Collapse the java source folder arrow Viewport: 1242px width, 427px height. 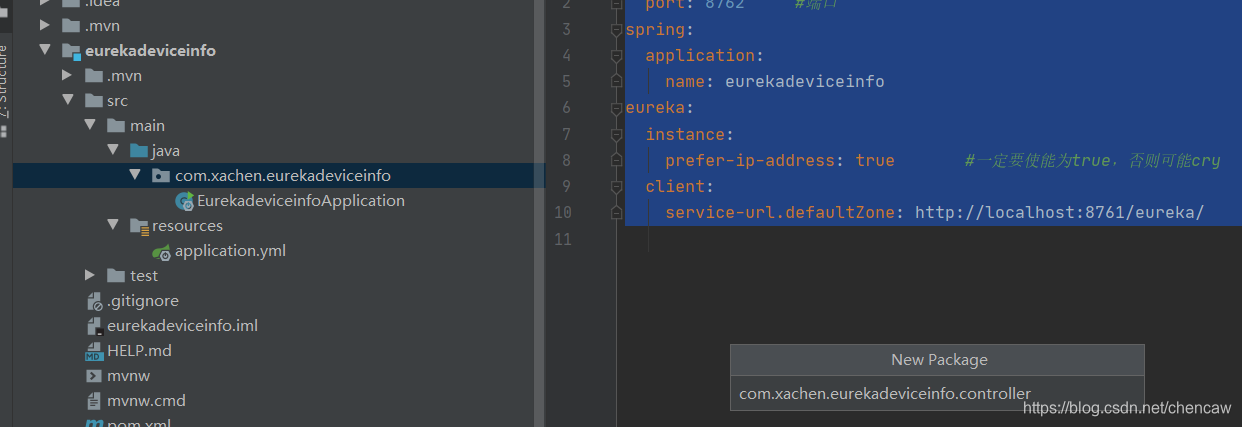[112, 150]
